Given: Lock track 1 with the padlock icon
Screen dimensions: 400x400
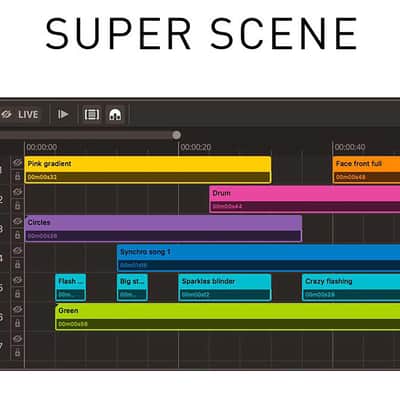Looking at the screenshot, I should pos(18,177).
